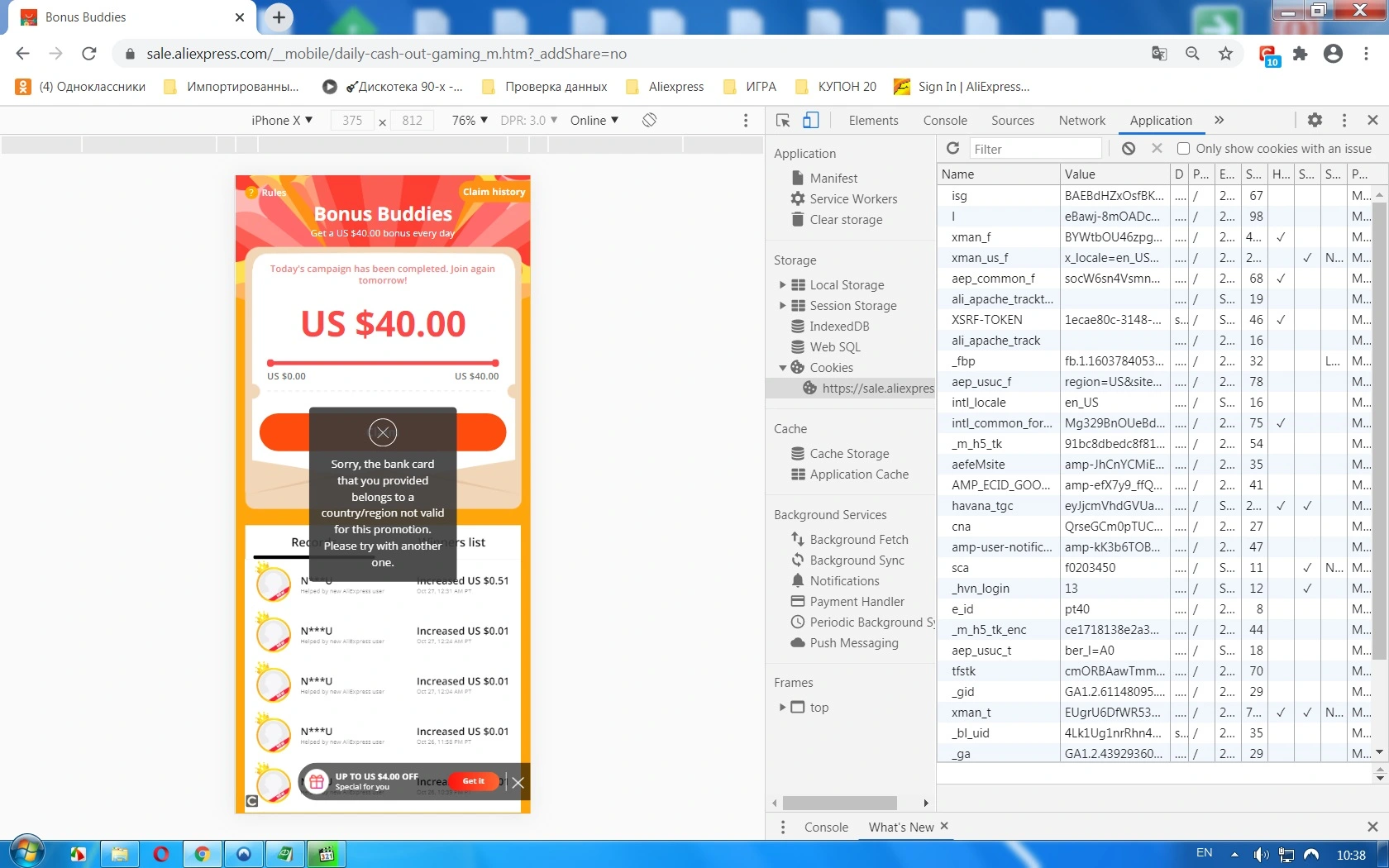The height and width of the screenshot is (868, 1389).
Task: Collapse the Cookies tree node
Action: coord(782,367)
